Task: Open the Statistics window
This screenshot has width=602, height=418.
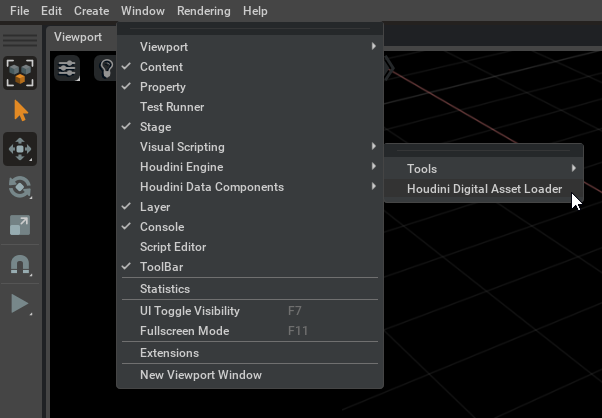Action: coord(250,289)
